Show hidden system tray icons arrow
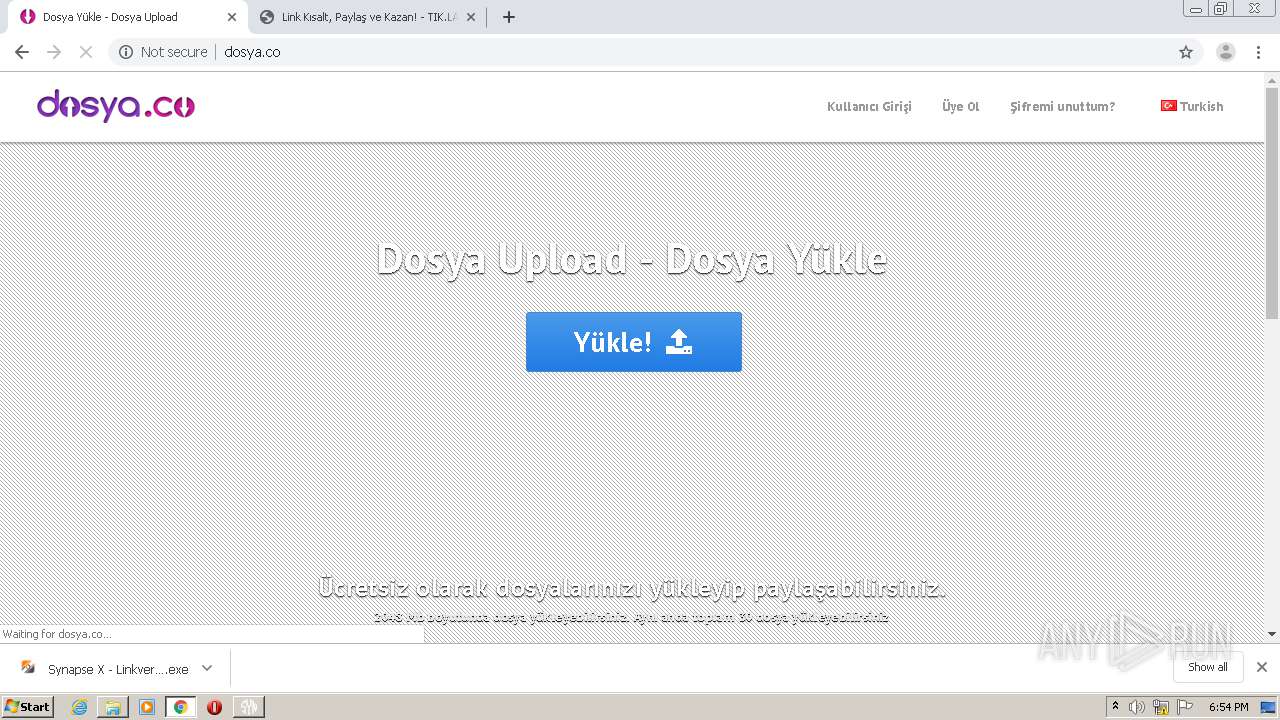The image size is (1280, 720). pos(1115,707)
